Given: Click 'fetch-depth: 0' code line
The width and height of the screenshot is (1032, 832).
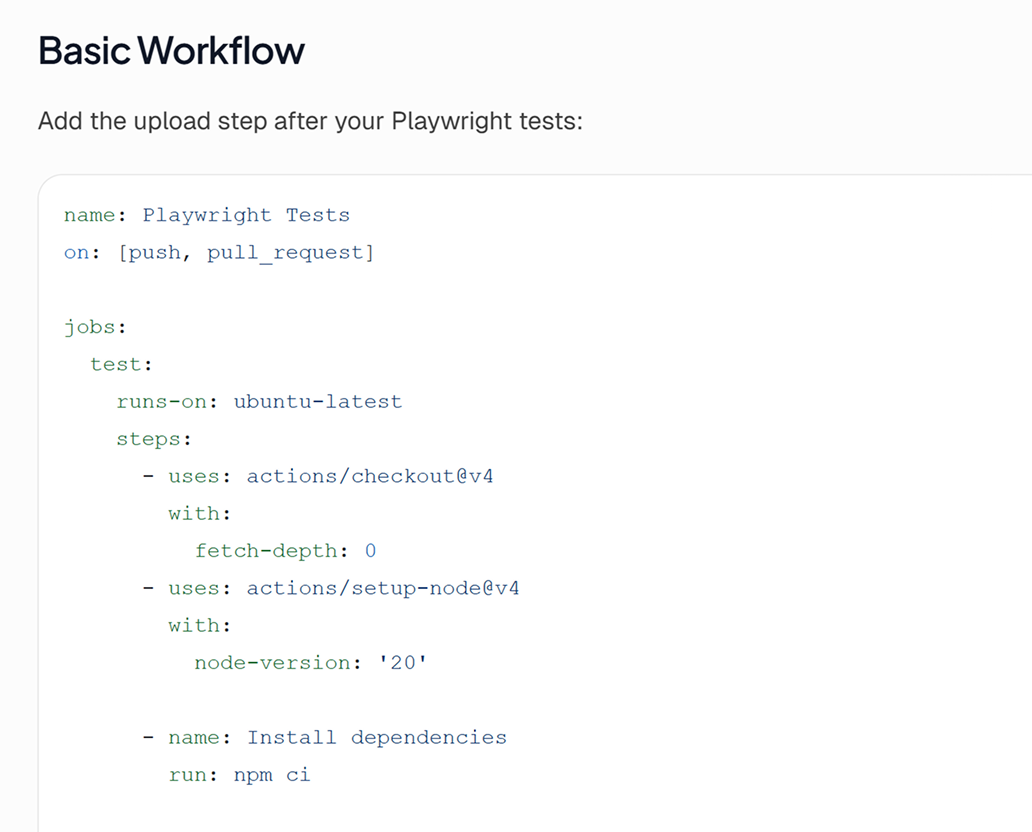Looking at the screenshot, I should coord(285,550).
